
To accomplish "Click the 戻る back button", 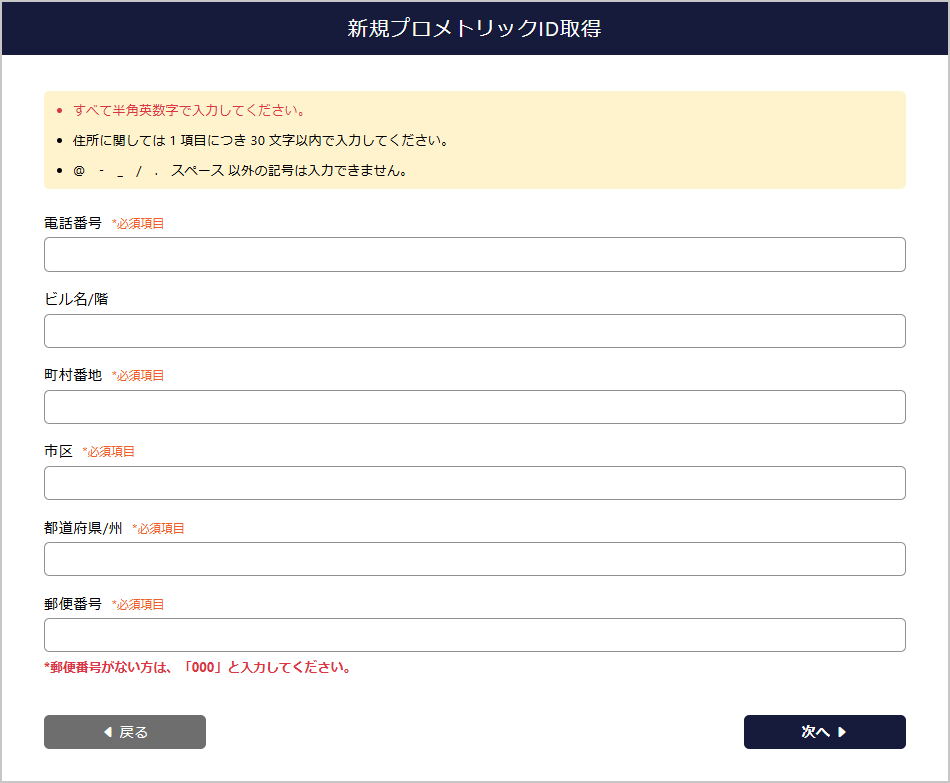I will [124, 731].
